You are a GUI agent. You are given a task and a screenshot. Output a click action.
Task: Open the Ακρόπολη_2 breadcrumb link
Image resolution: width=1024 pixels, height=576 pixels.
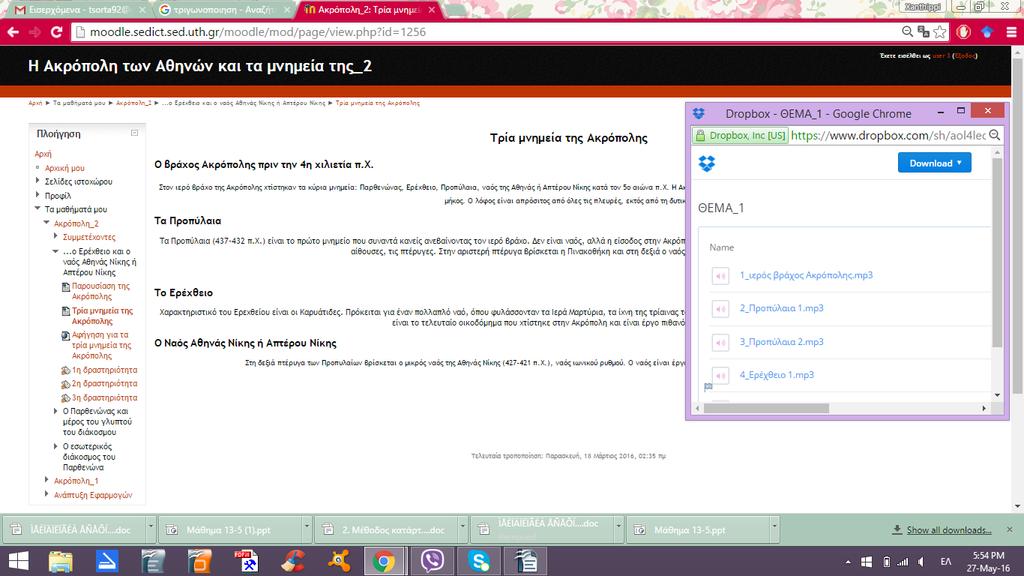pyautogui.click(x=134, y=103)
